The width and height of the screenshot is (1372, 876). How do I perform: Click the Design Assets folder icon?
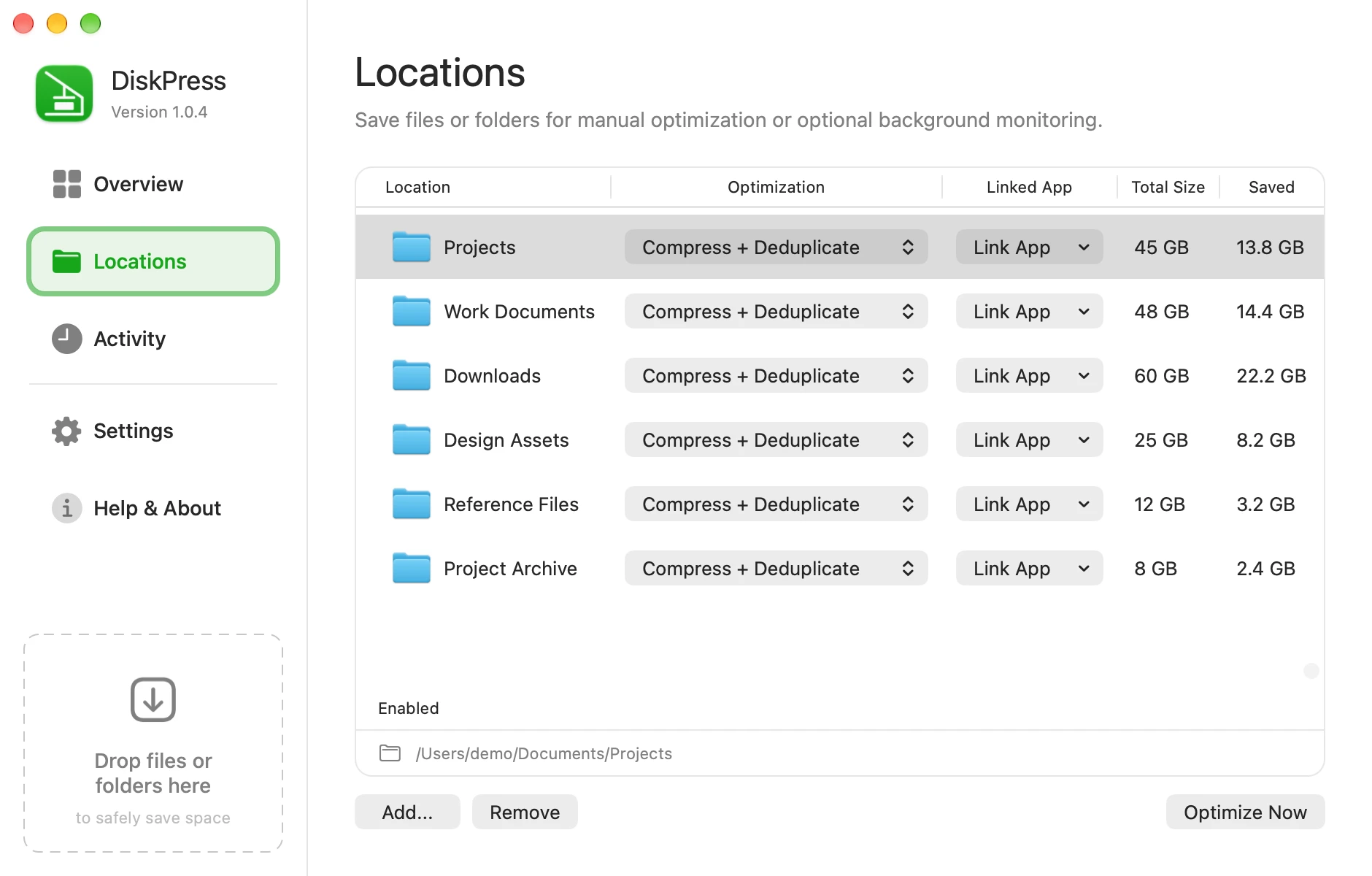click(412, 439)
